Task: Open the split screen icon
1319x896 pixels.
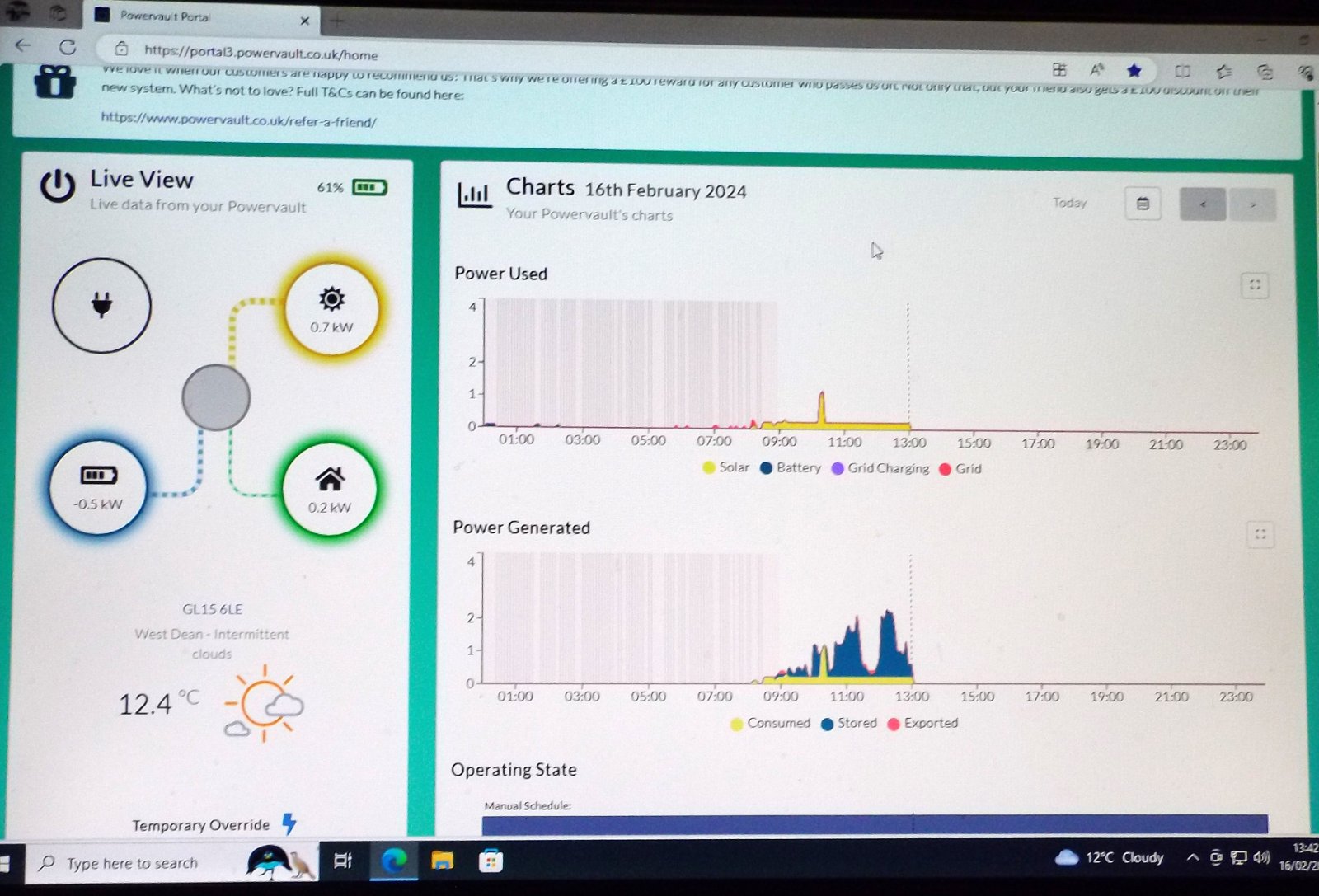Action: click(x=1182, y=71)
